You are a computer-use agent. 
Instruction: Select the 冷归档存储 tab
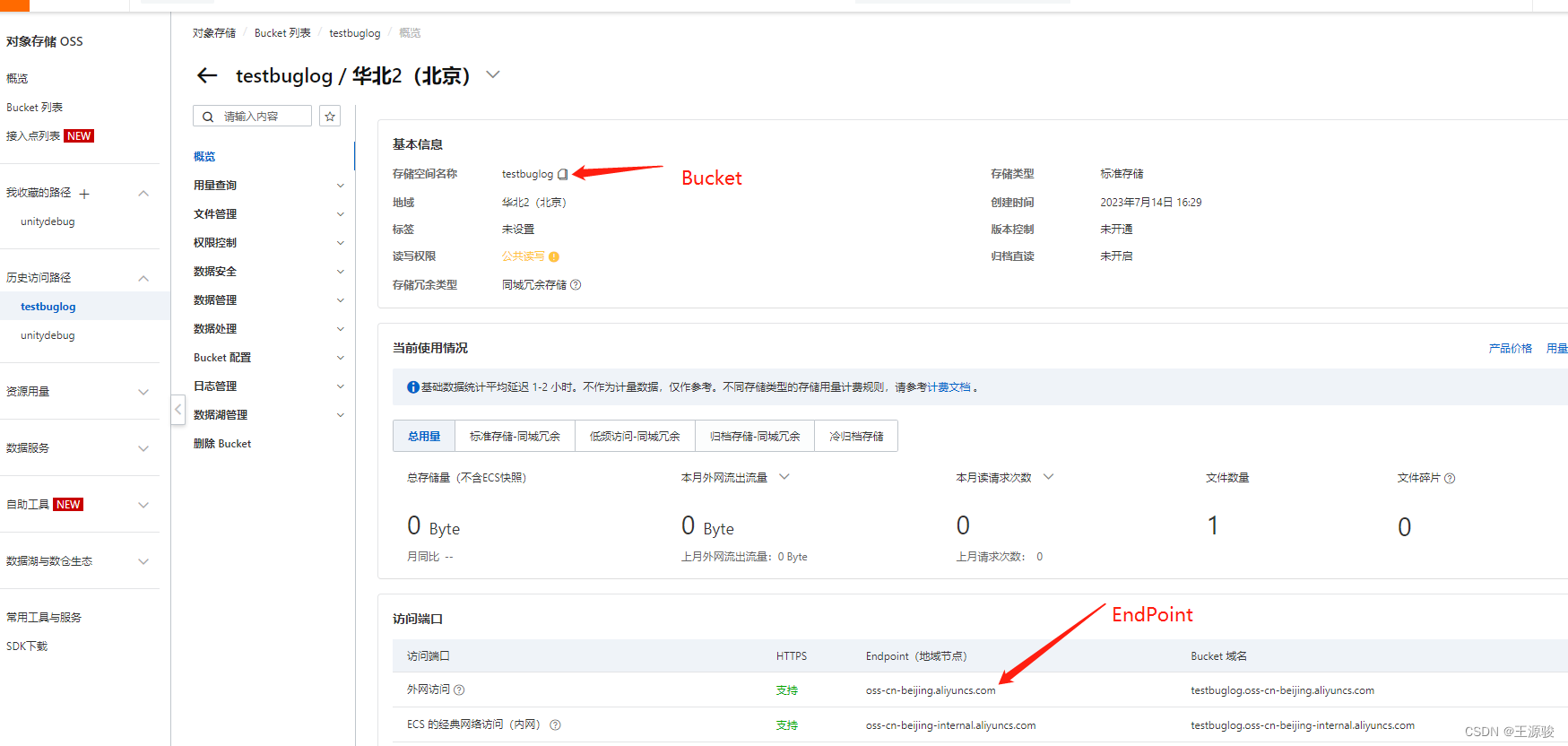click(856, 436)
